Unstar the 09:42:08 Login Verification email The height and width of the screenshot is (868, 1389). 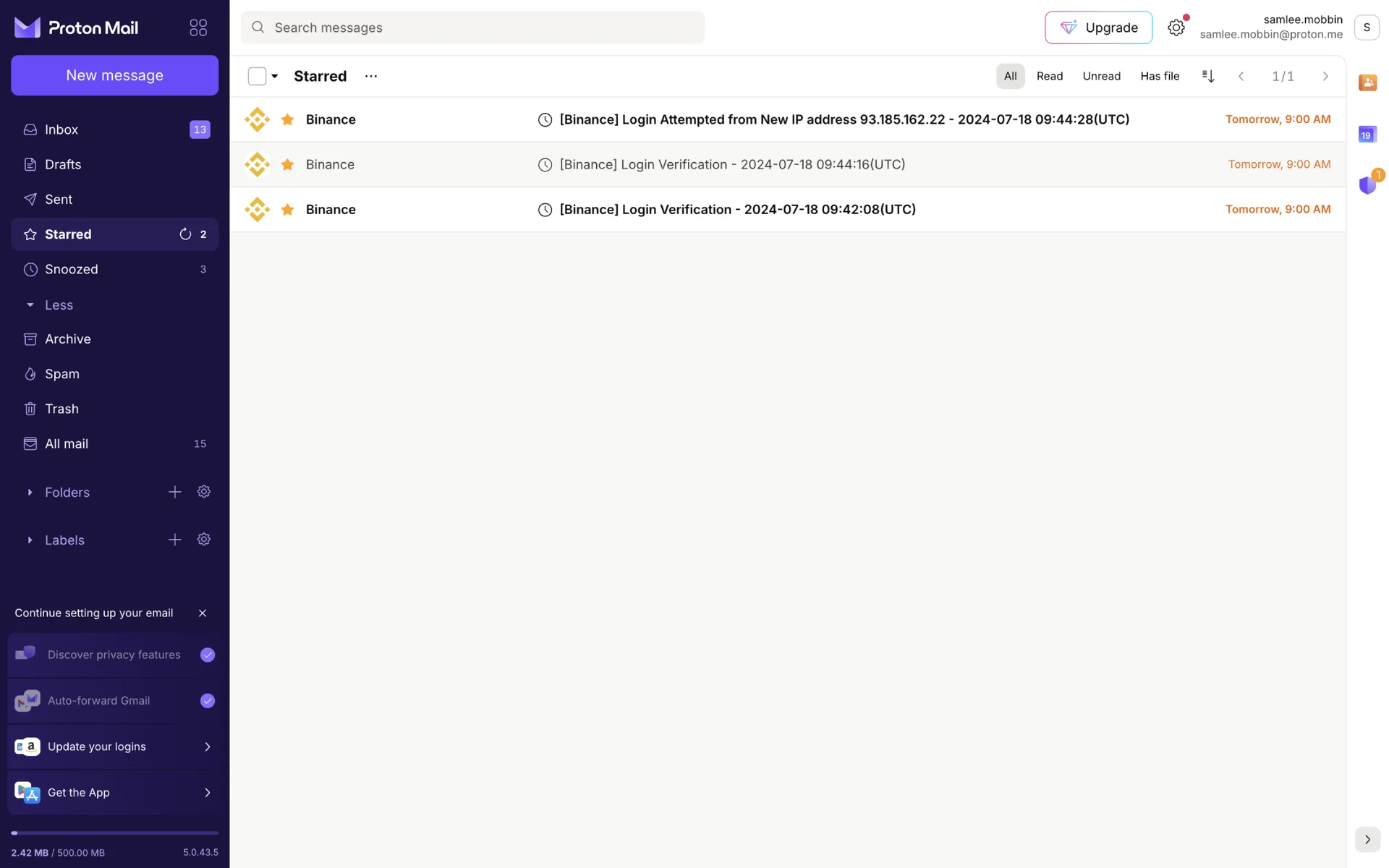pyautogui.click(x=287, y=210)
